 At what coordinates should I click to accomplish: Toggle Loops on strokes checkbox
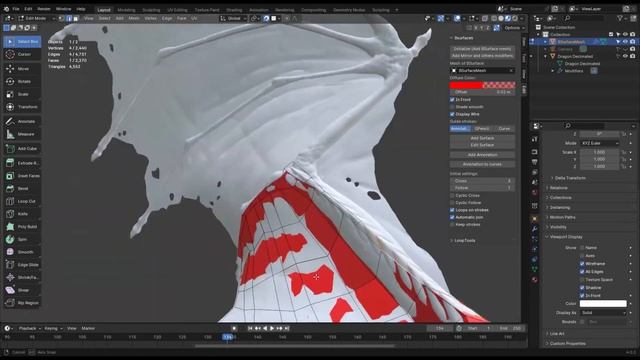452,210
